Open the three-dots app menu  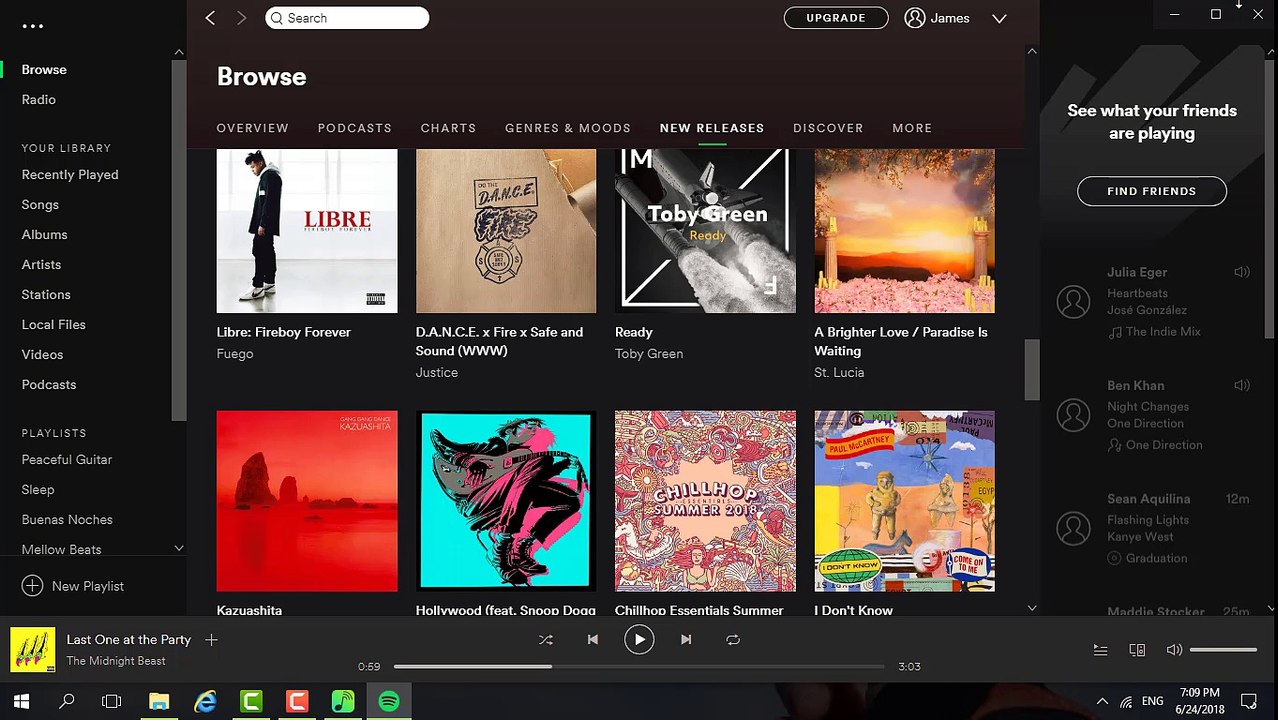pyautogui.click(x=33, y=27)
